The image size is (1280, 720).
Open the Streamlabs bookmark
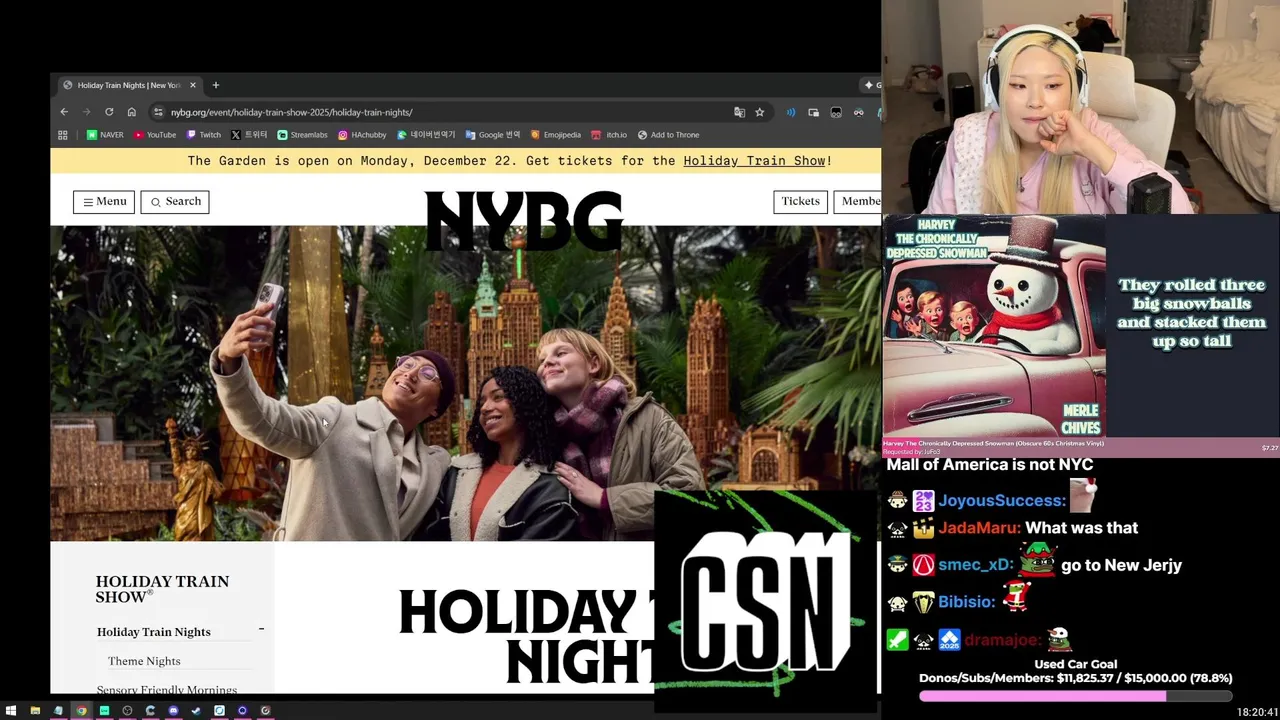302,135
